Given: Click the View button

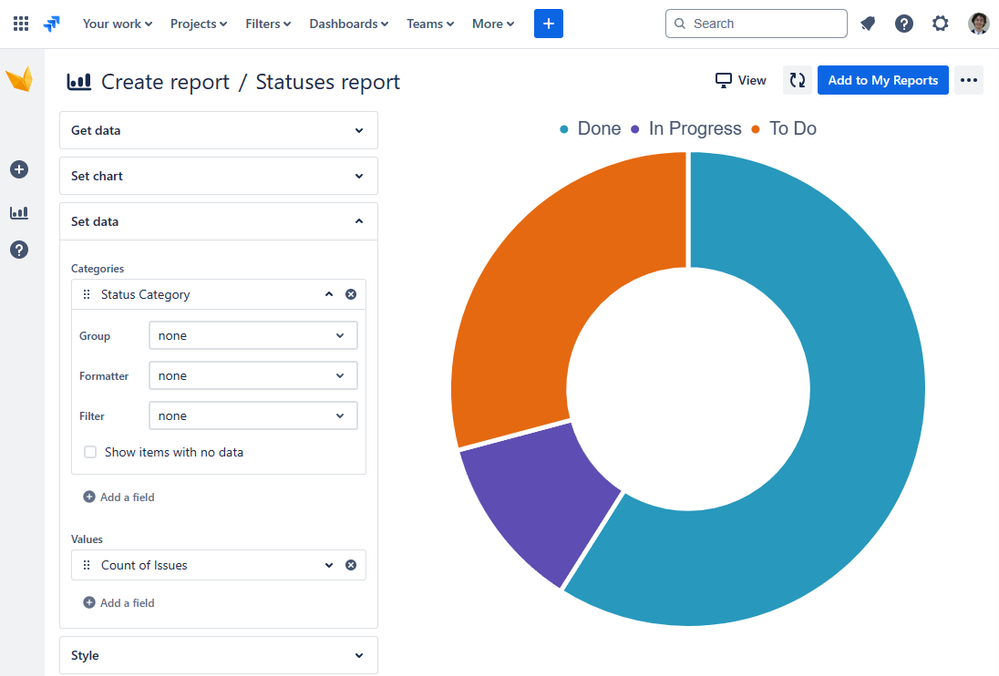Looking at the screenshot, I should pyautogui.click(x=740, y=80).
